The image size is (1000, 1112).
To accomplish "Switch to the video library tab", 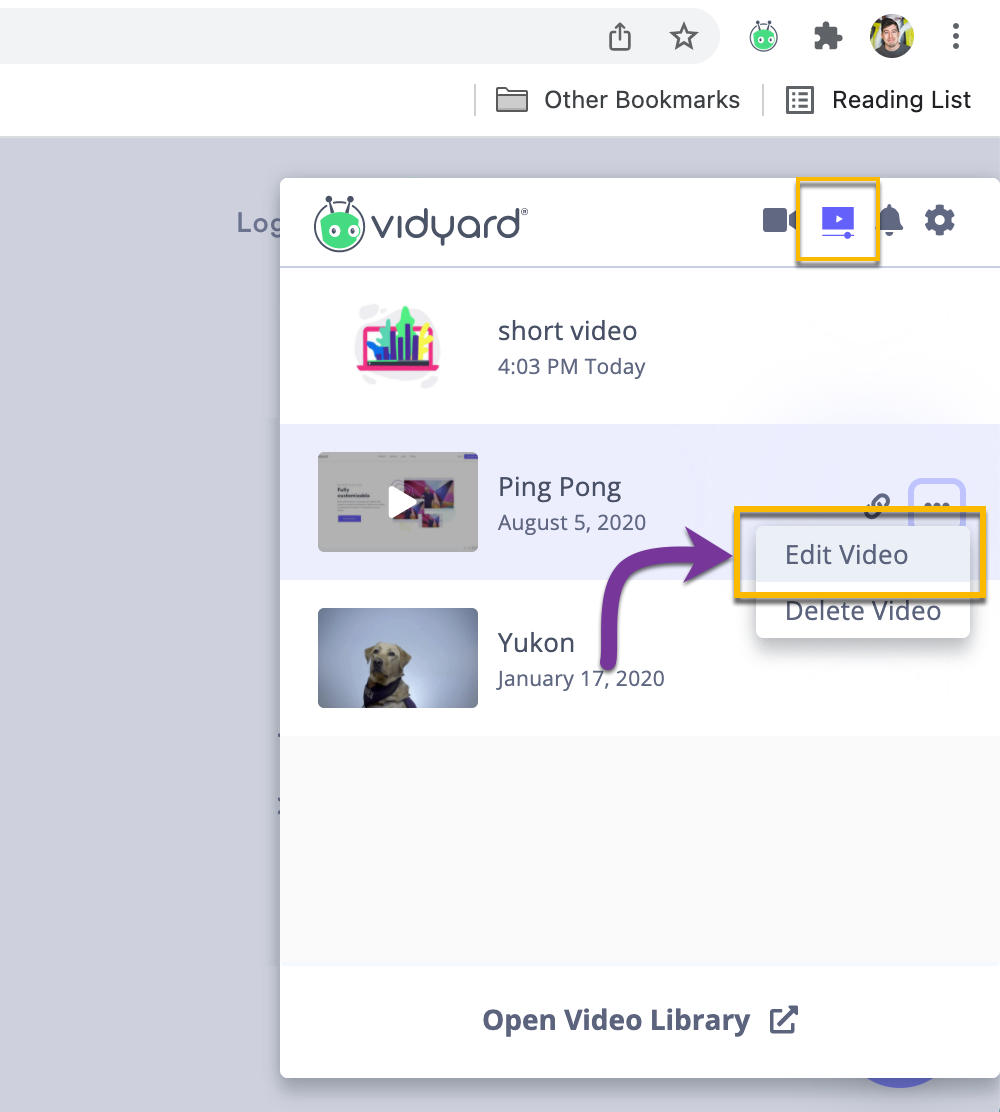I will tap(838, 221).
